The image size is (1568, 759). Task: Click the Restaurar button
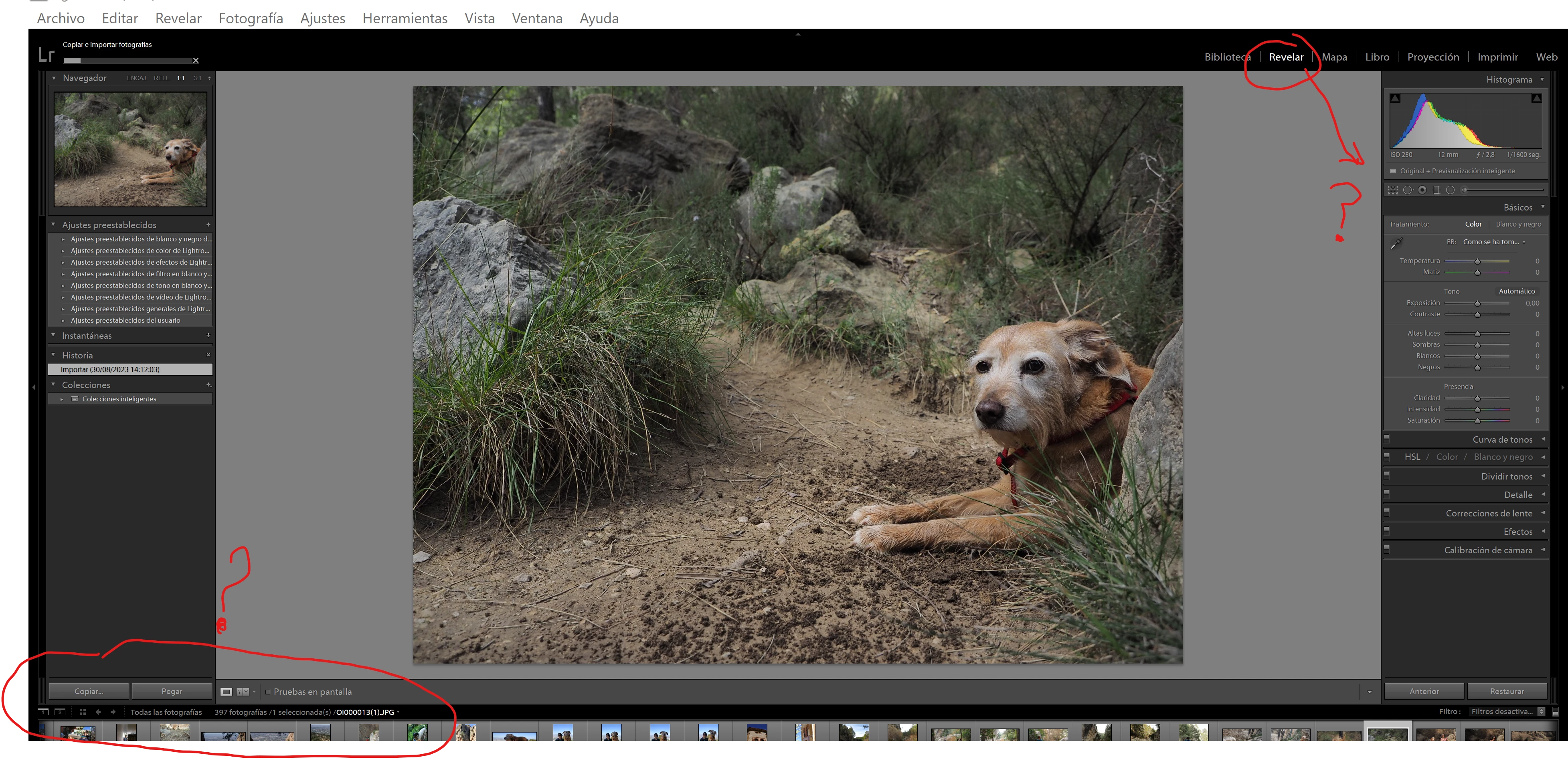coord(1507,691)
